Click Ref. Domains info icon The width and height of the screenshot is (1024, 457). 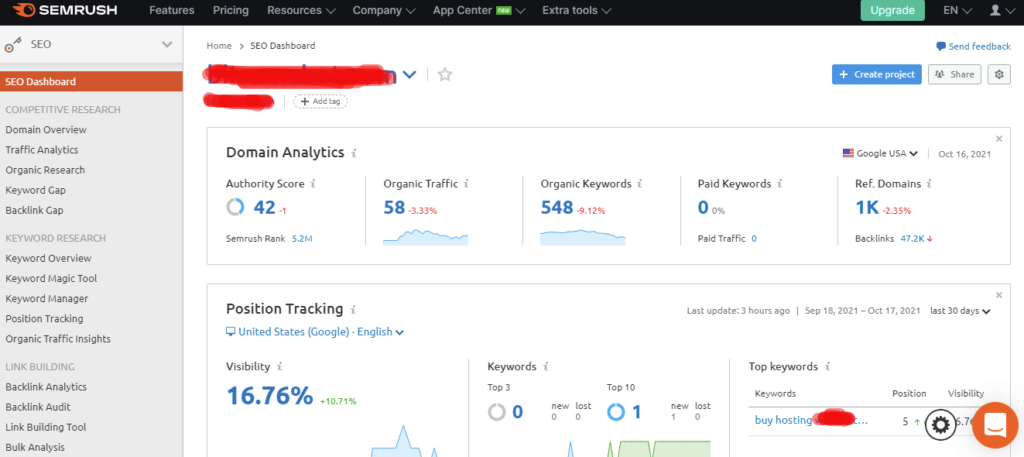[929, 184]
